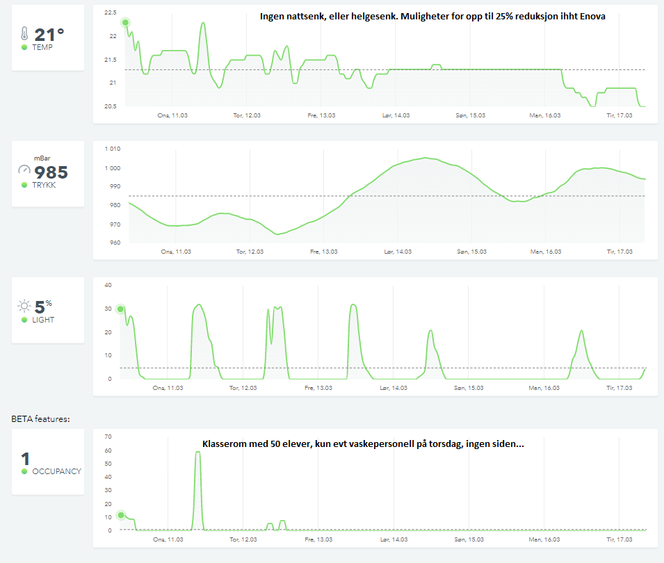The height and width of the screenshot is (563, 664).
Task: Click the green status dot beside LIGHT
Action: [24, 319]
